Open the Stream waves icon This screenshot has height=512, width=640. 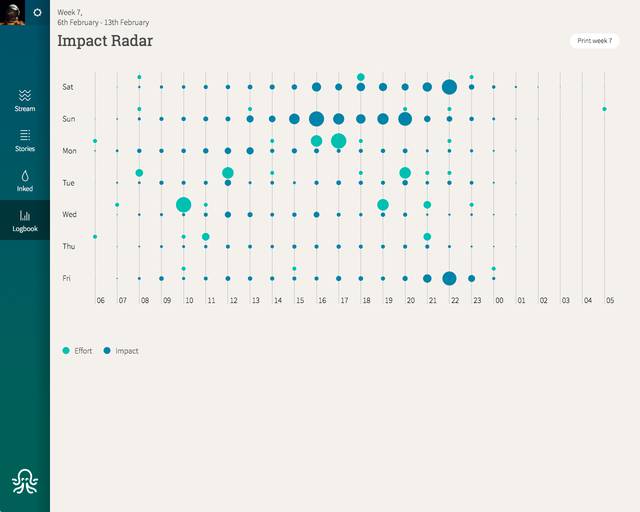[25, 95]
